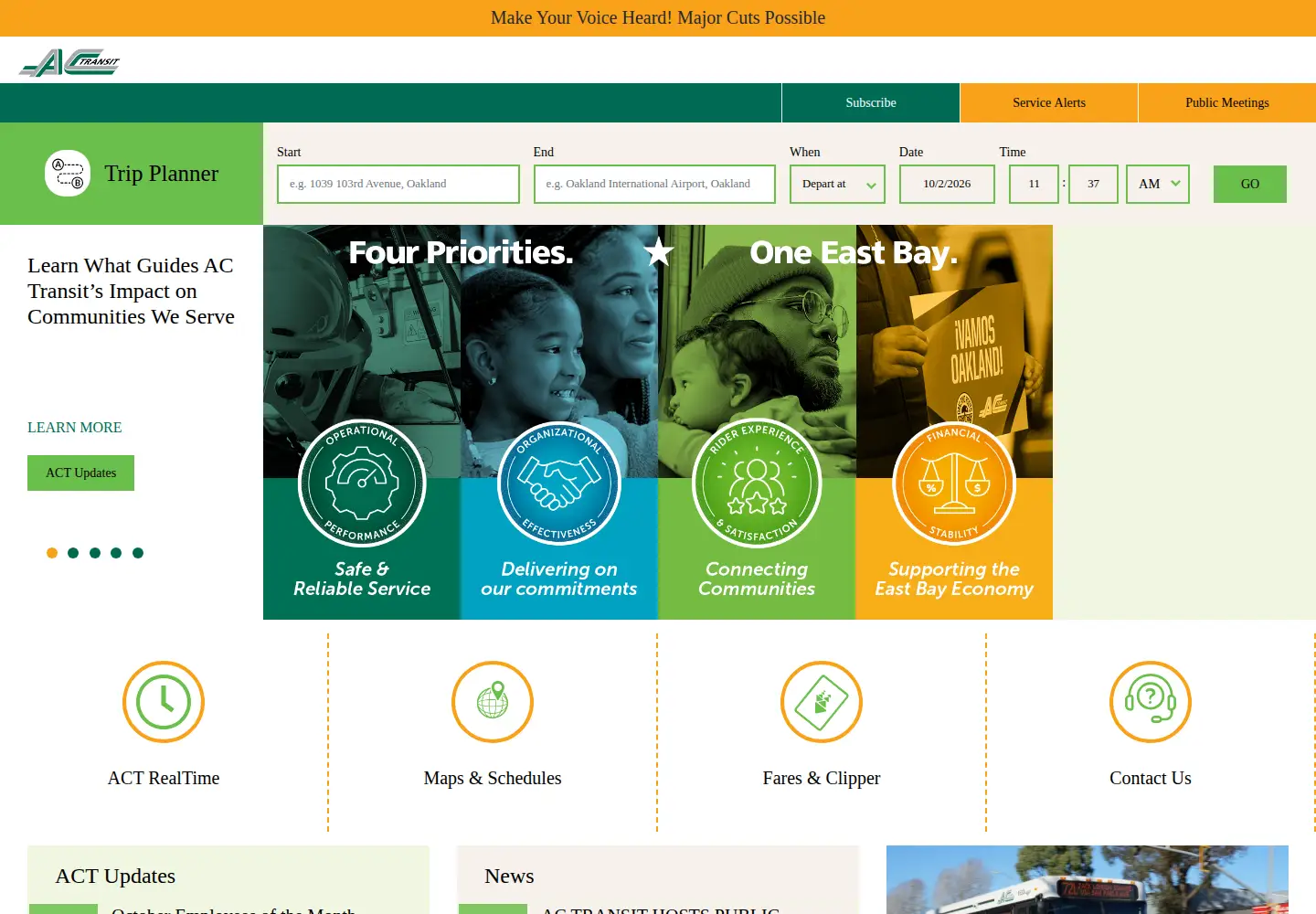Click the Learn What Guides AC Transit headline
1316x914 pixels.
click(x=131, y=291)
